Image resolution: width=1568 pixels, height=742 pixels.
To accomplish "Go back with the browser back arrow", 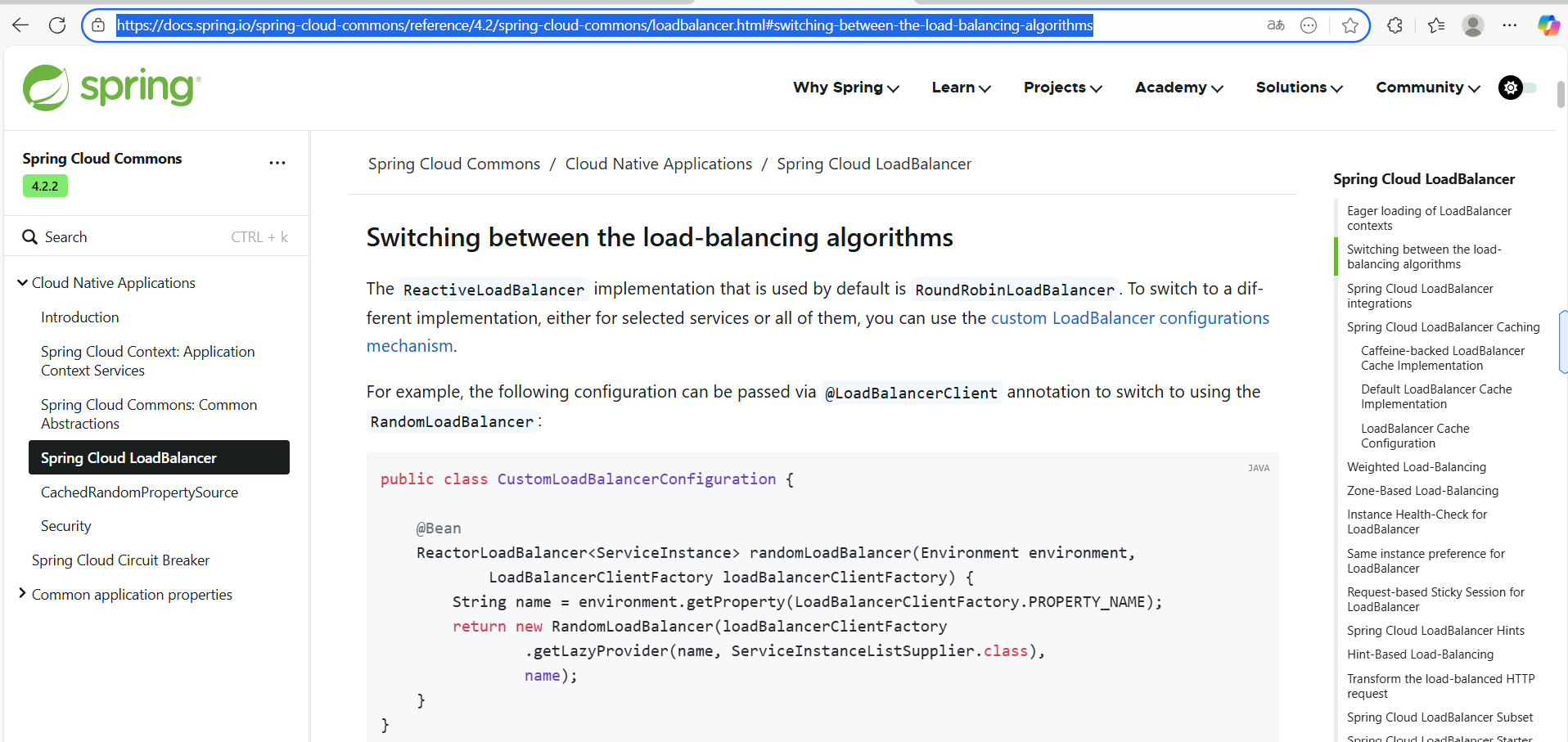I will (x=20, y=25).
